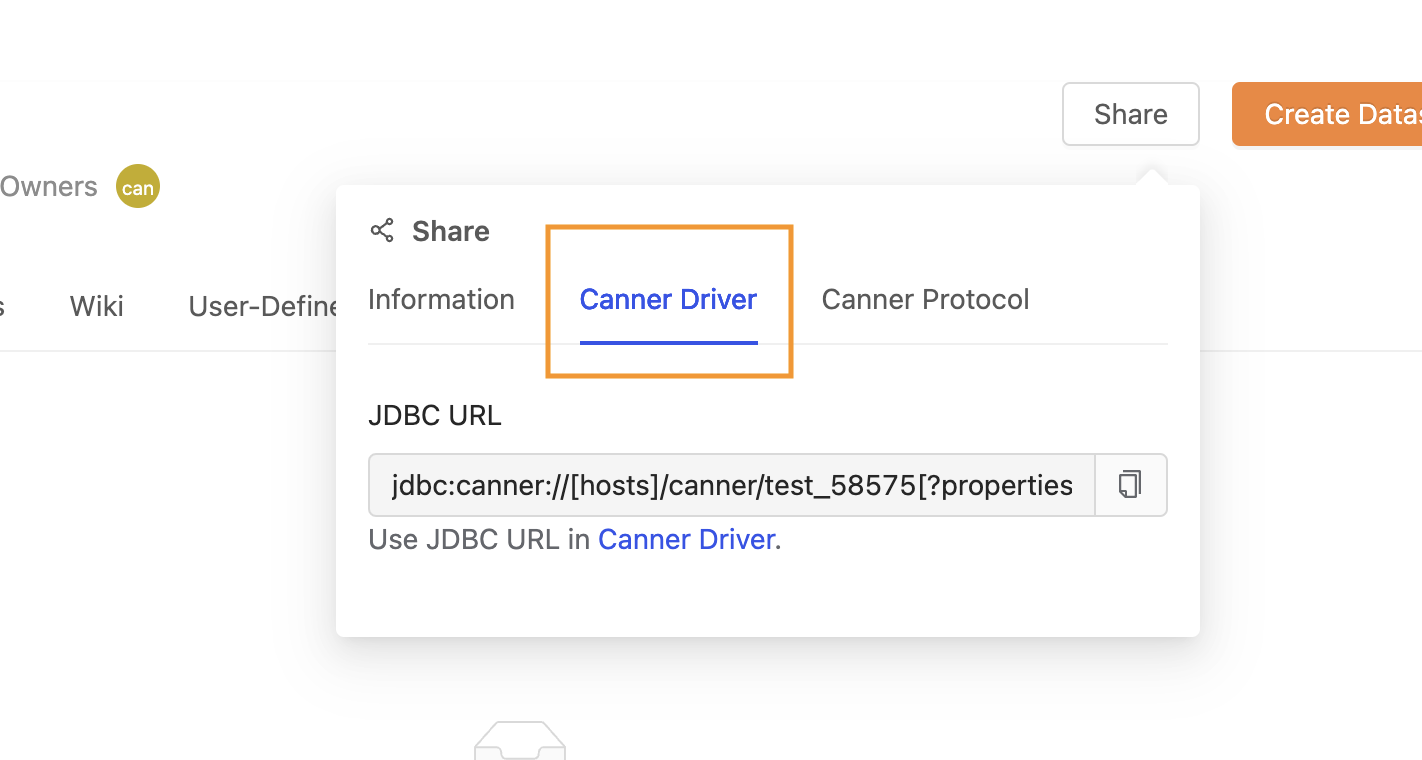Select the Canner Driver tab
The image size is (1422, 760).
[668, 299]
